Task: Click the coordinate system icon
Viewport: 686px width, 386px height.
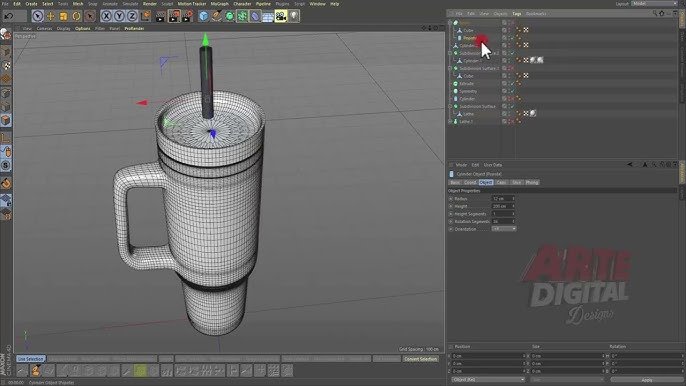Action: [145, 17]
